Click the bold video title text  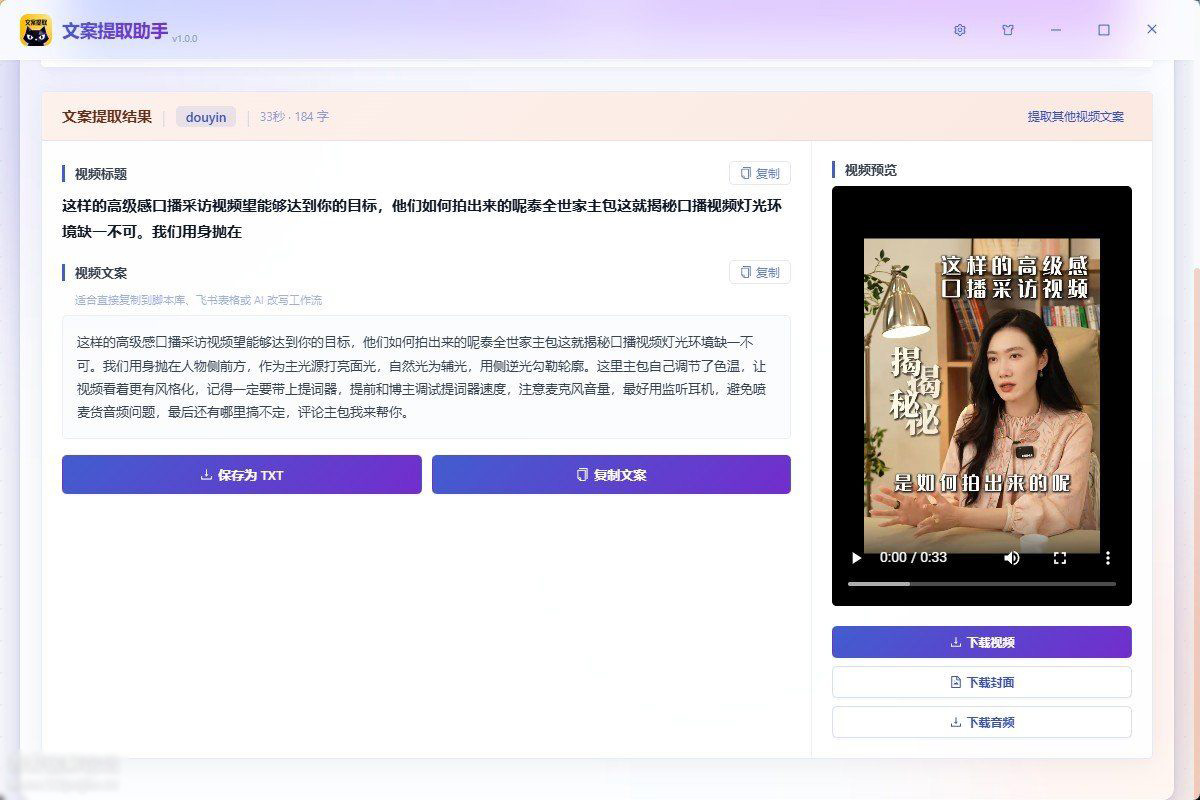click(x=422, y=218)
